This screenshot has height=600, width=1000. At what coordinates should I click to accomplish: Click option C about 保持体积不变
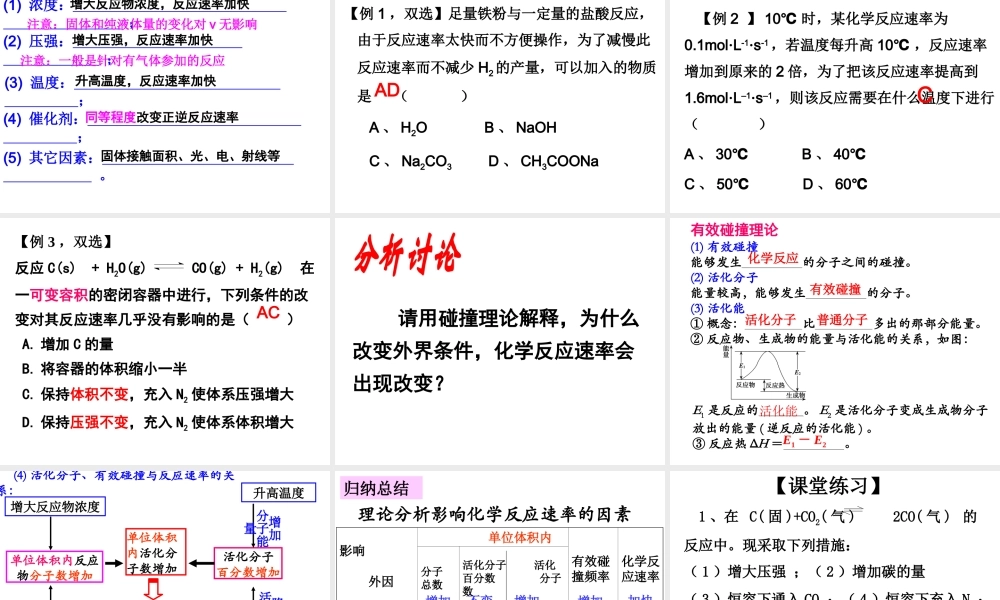(x=158, y=395)
